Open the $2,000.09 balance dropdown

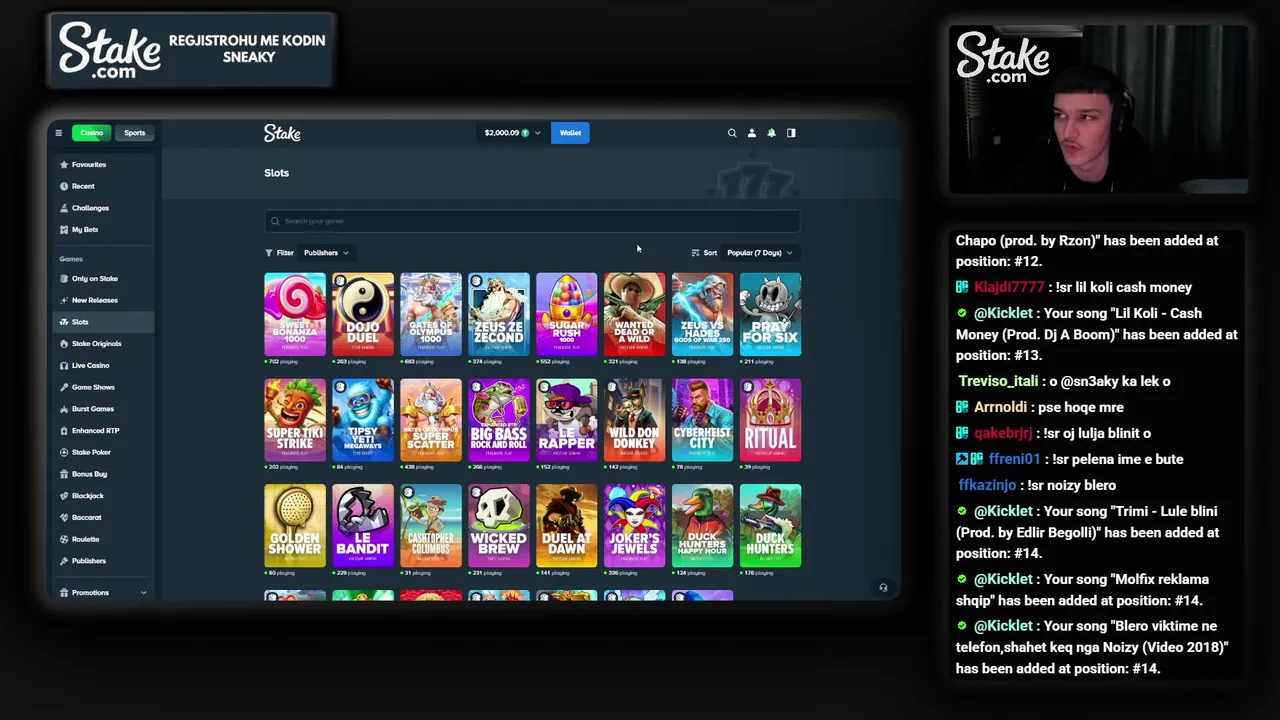(x=511, y=133)
